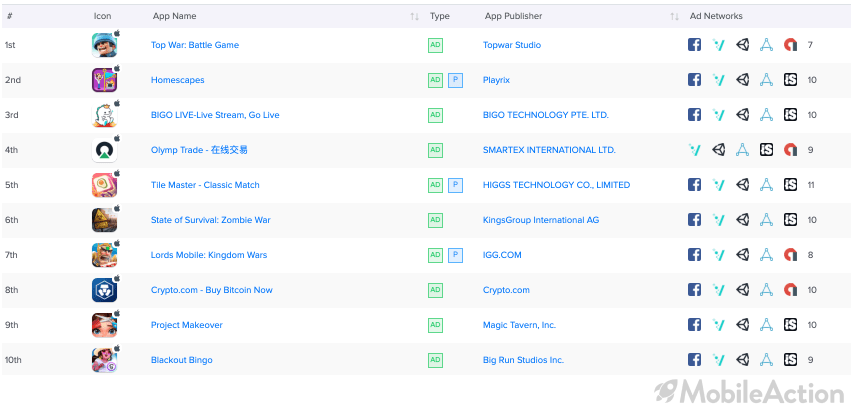Screen dimensions: 851x407
Task: Click P type badge in Lords Mobile row
Action: click(455, 255)
